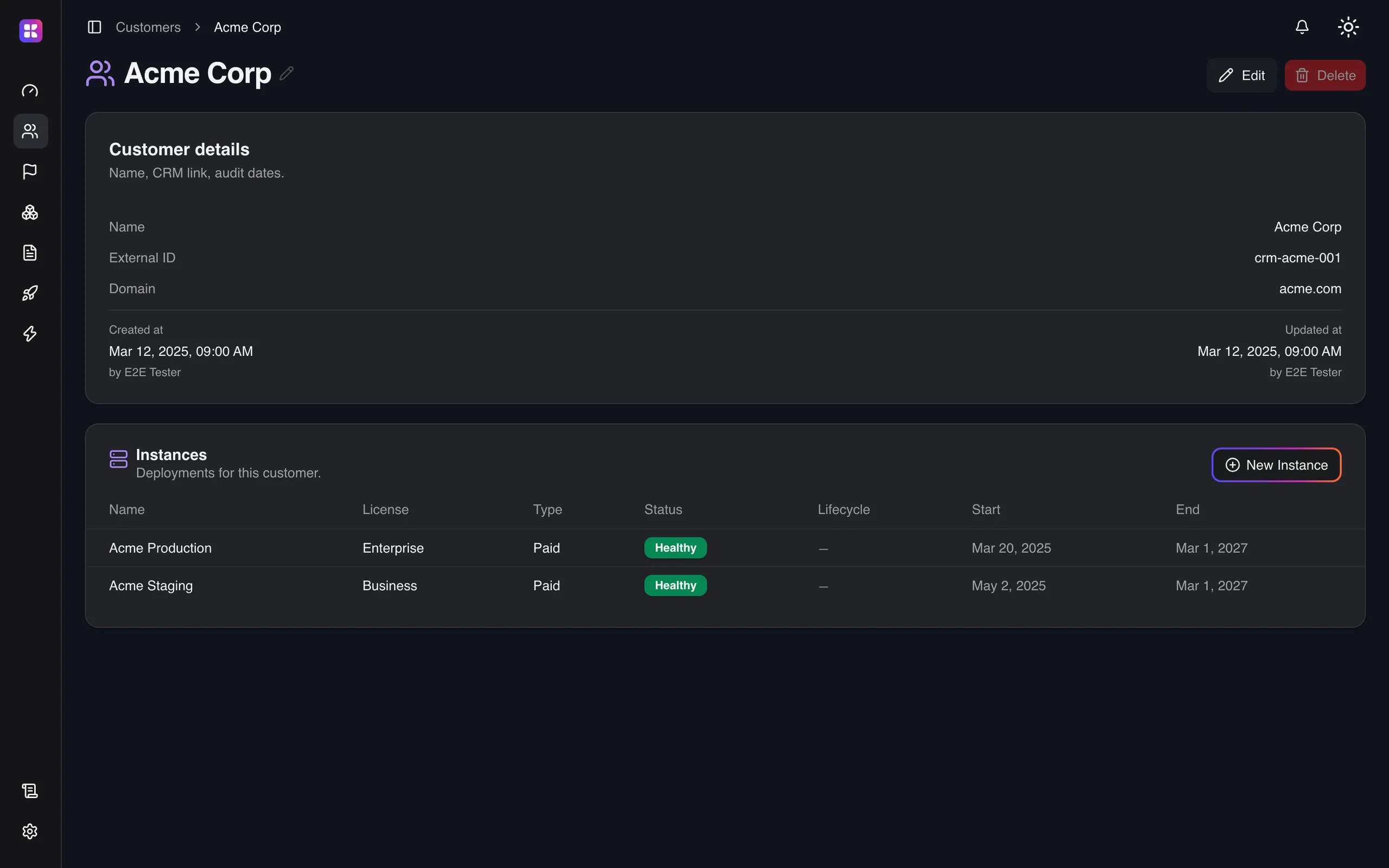Click the Start column header

coord(985,509)
